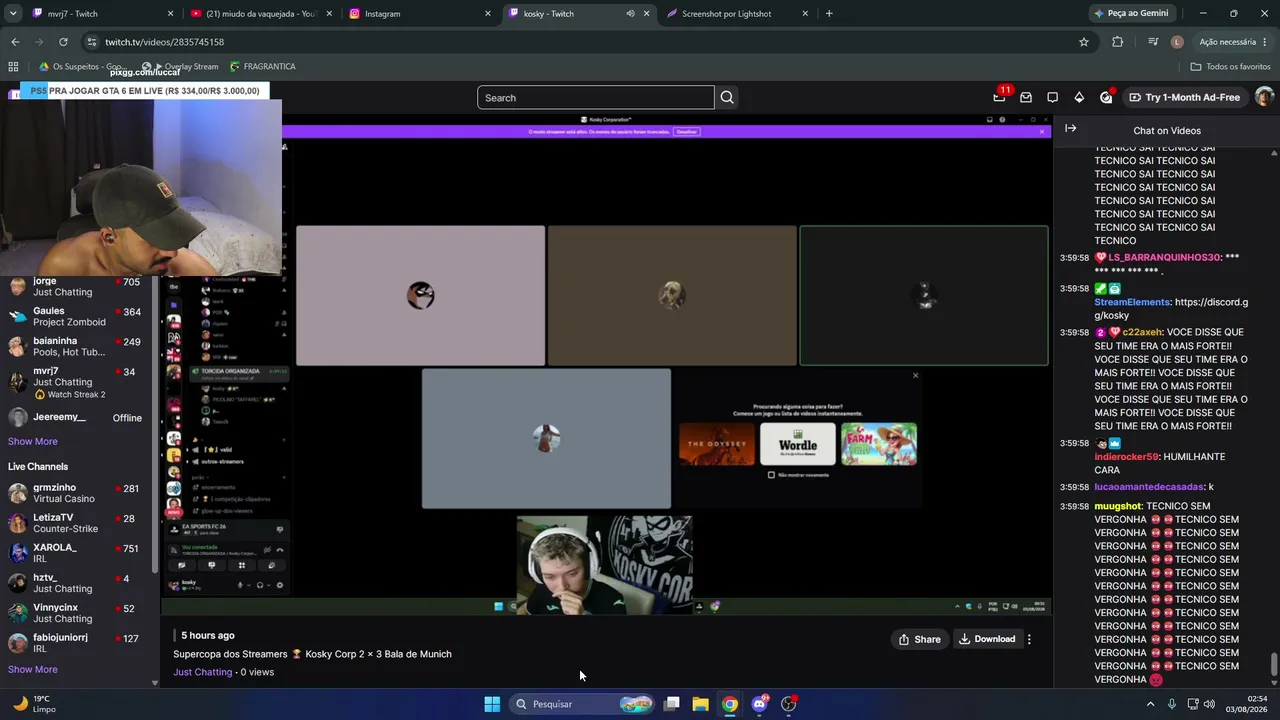
Task: Show hidden system tray icons chevron
Action: [1150, 704]
